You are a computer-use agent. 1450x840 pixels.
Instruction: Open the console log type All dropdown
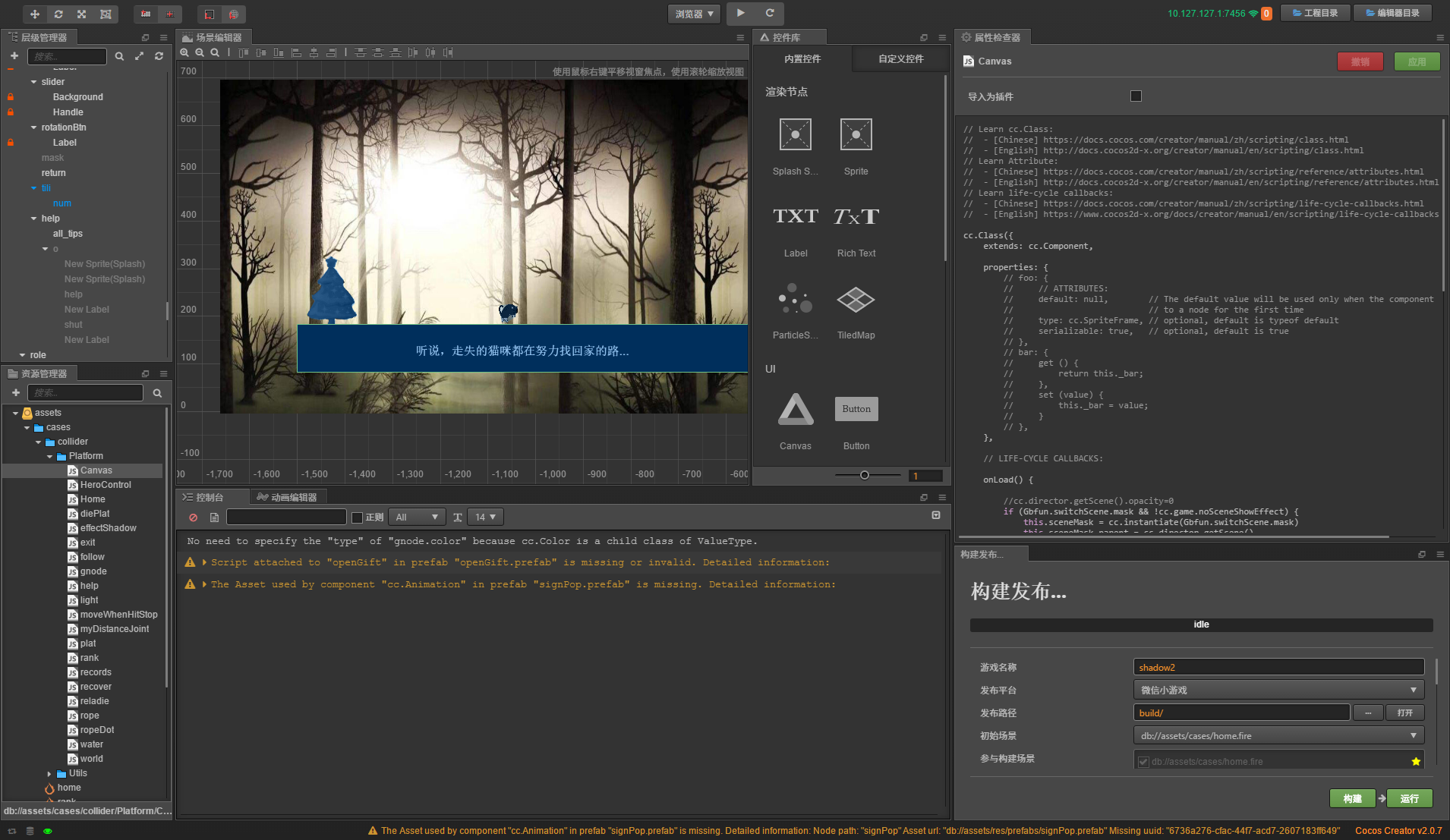[x=417, y=518]
